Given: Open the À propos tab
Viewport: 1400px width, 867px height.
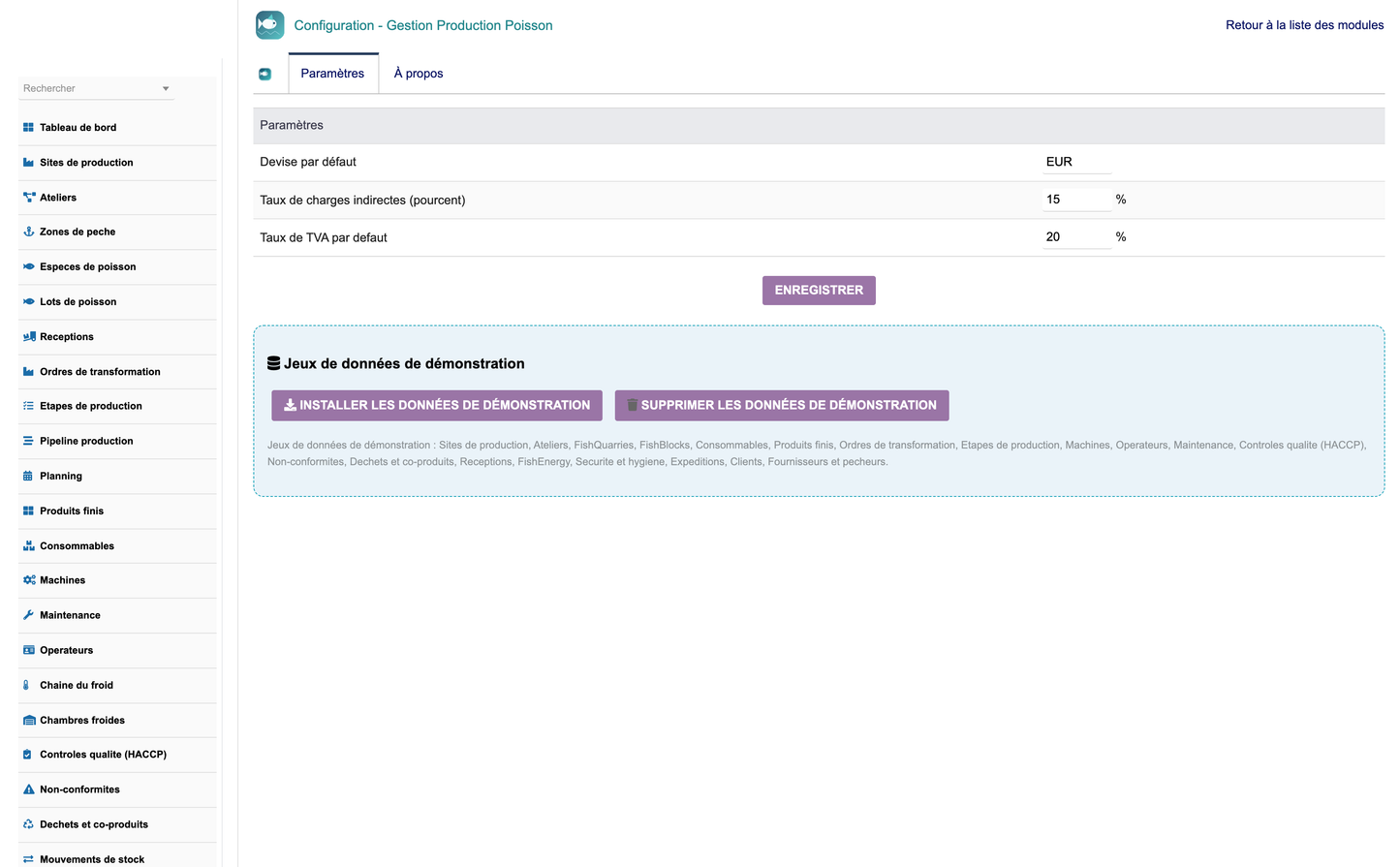Looking at the screenshot, I should click(419, 74).
